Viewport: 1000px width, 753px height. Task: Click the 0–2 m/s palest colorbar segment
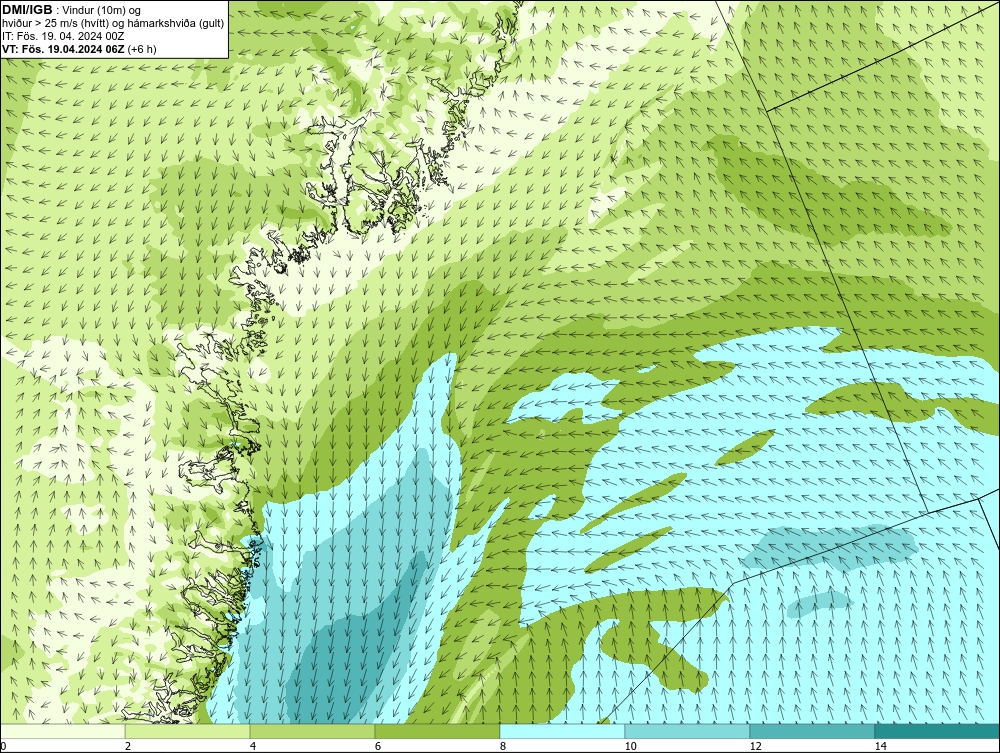(x=62, y=731)
